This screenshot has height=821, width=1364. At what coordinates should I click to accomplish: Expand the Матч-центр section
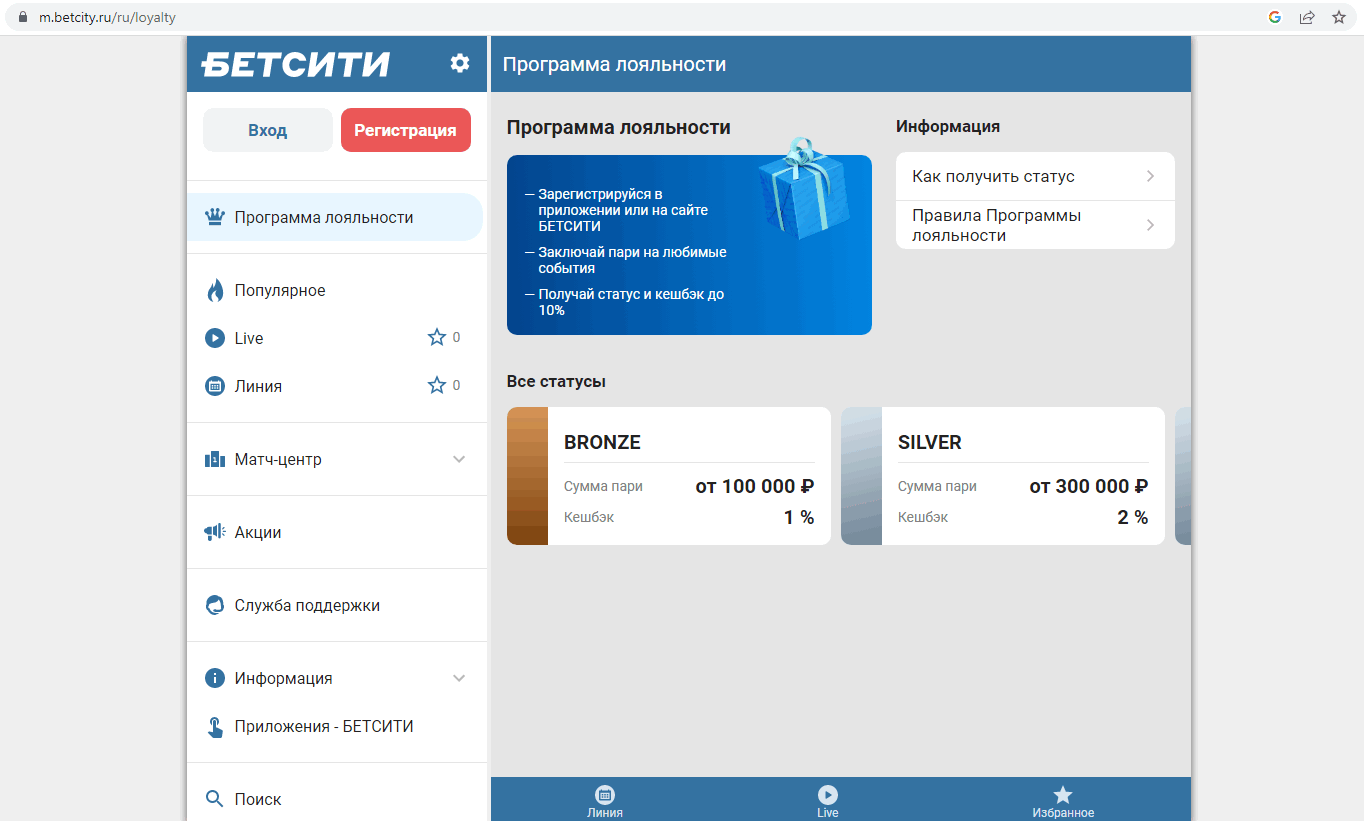coord(459,460)
